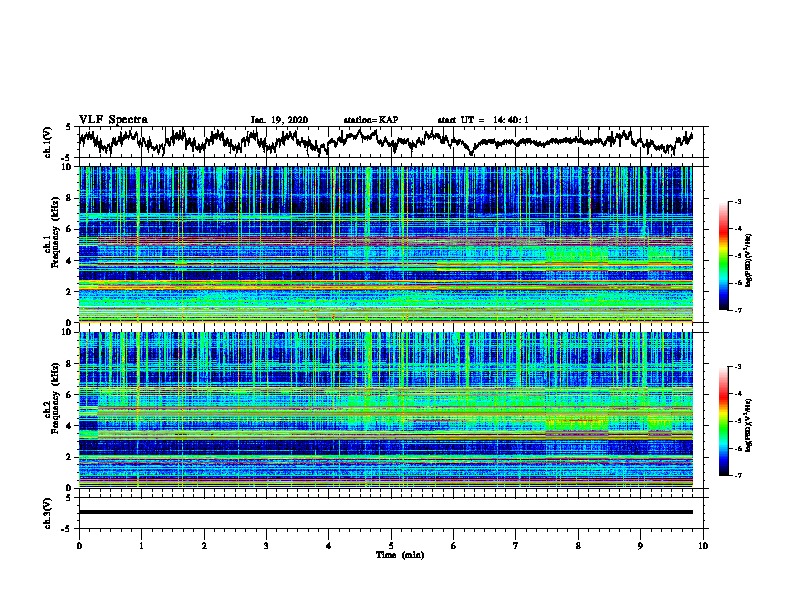Screen dimensions: 792x612
Task: Click the "VLF Spectra" title text
Action: click(113, 120)
